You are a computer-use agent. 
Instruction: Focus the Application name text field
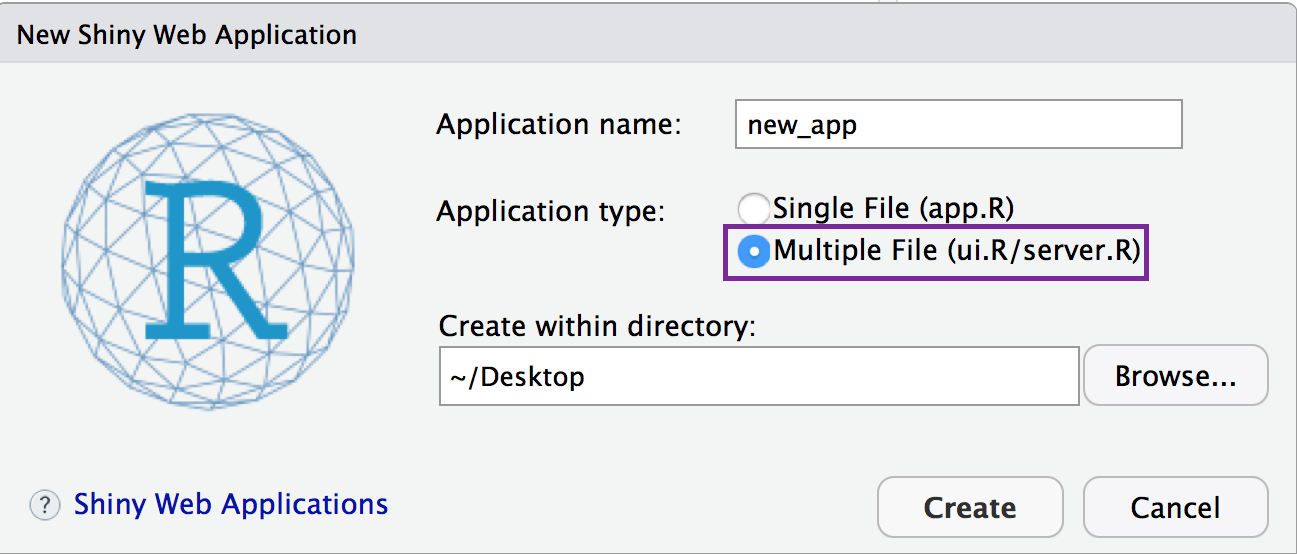coord(958,124)
